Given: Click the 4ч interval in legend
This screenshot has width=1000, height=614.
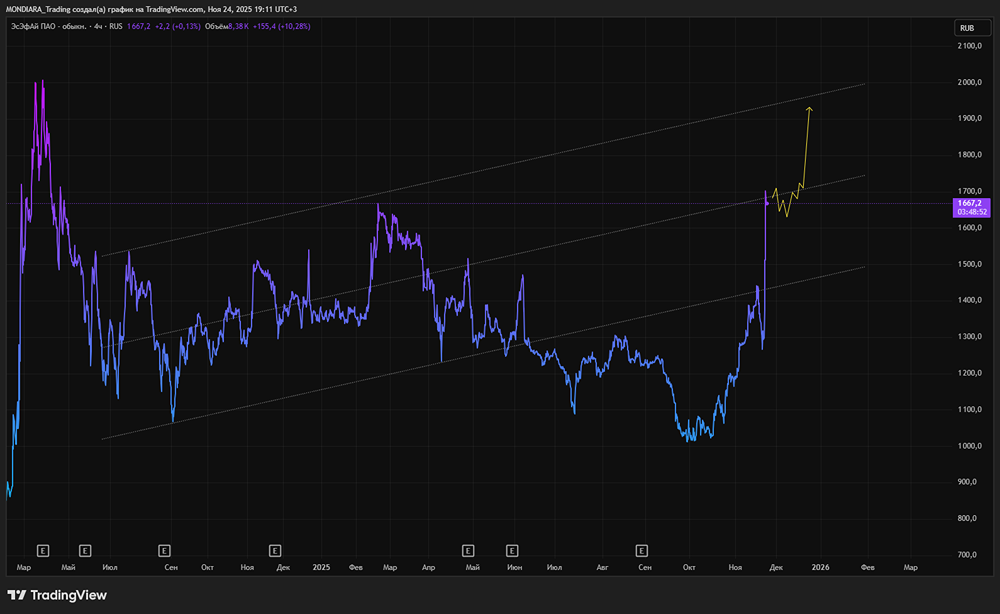Looking at the screenshot, I should tap(99, 27).
